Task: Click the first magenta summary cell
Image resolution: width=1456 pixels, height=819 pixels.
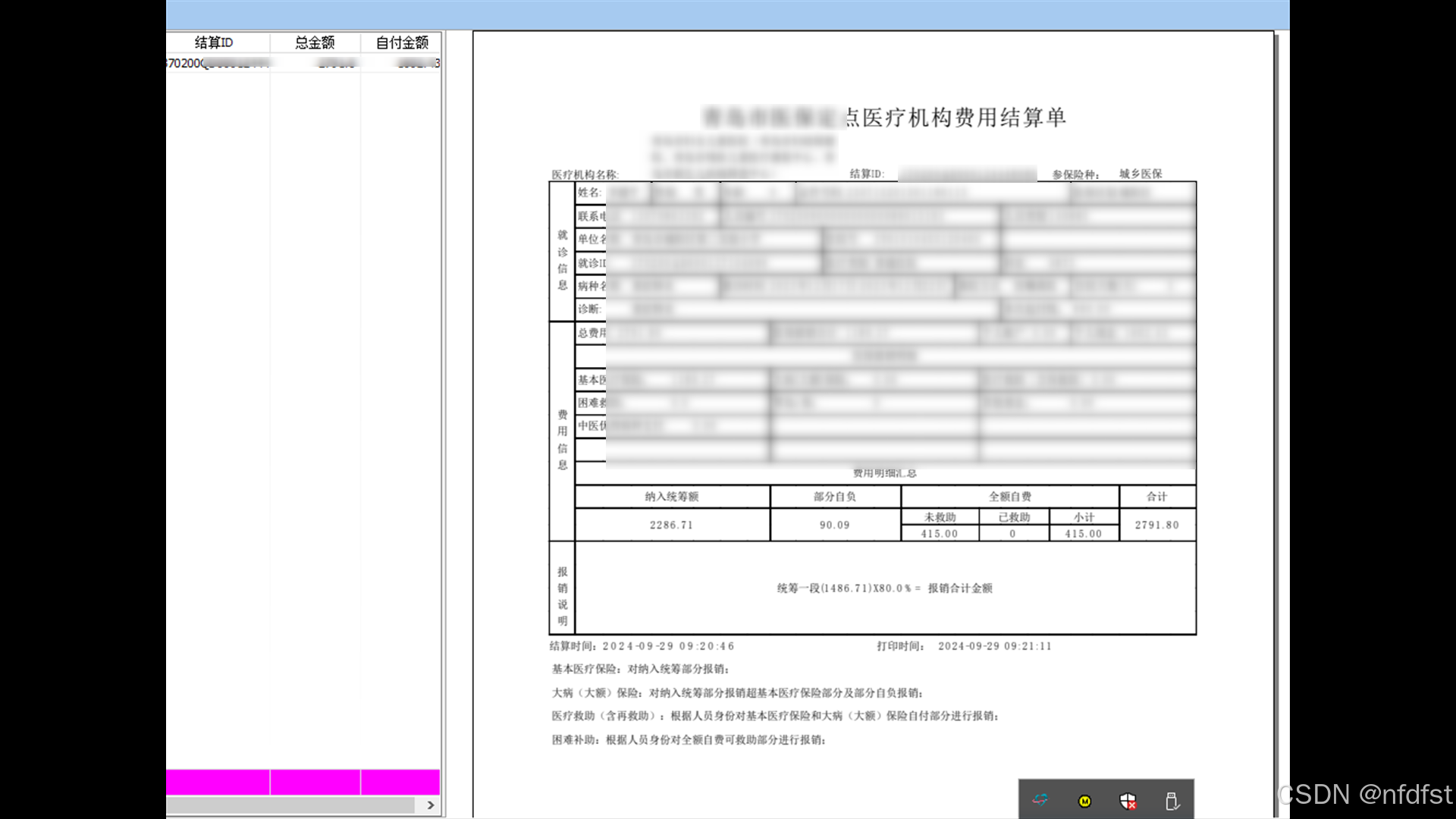Action: click(x=218, y=782)
